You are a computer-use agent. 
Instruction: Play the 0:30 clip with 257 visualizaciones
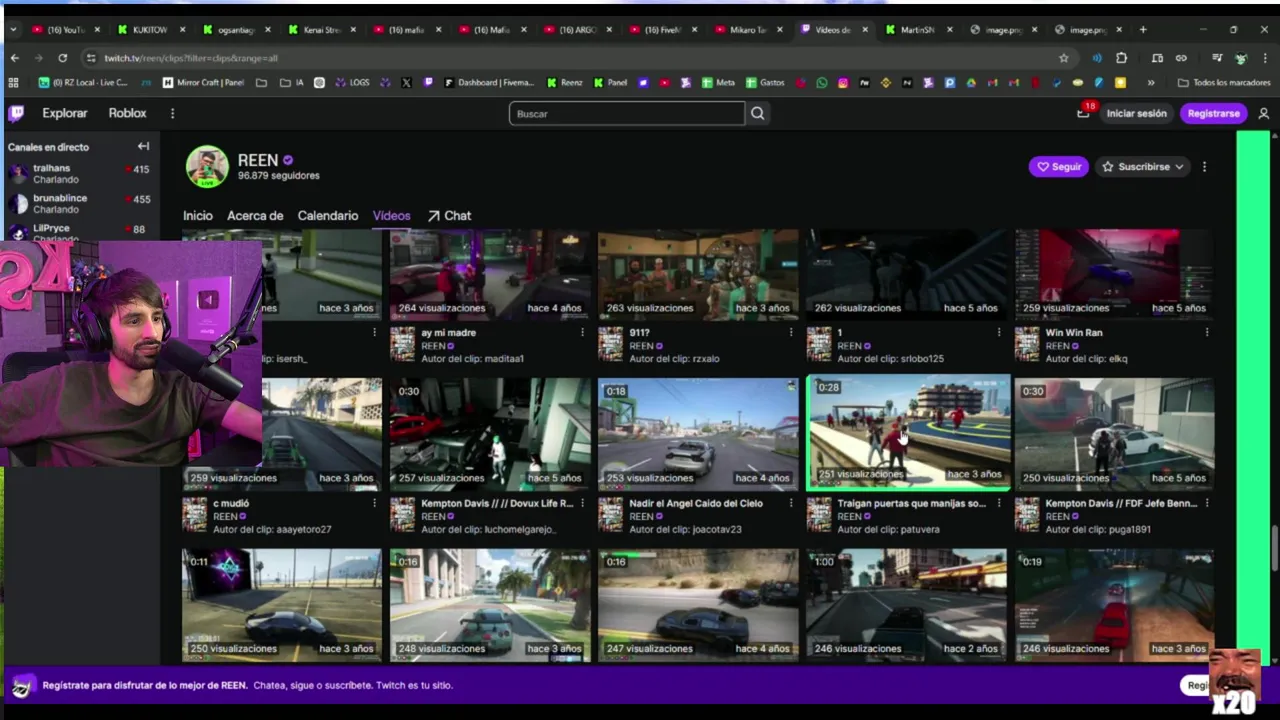[490, 433]
